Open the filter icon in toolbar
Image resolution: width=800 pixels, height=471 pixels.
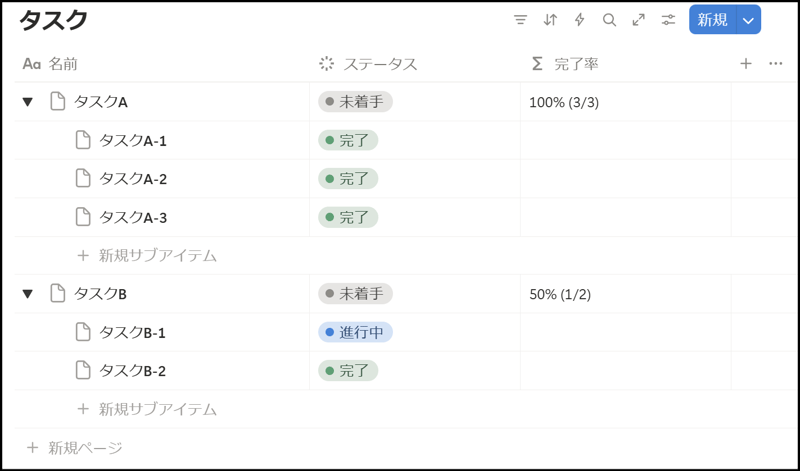point(520,20)
